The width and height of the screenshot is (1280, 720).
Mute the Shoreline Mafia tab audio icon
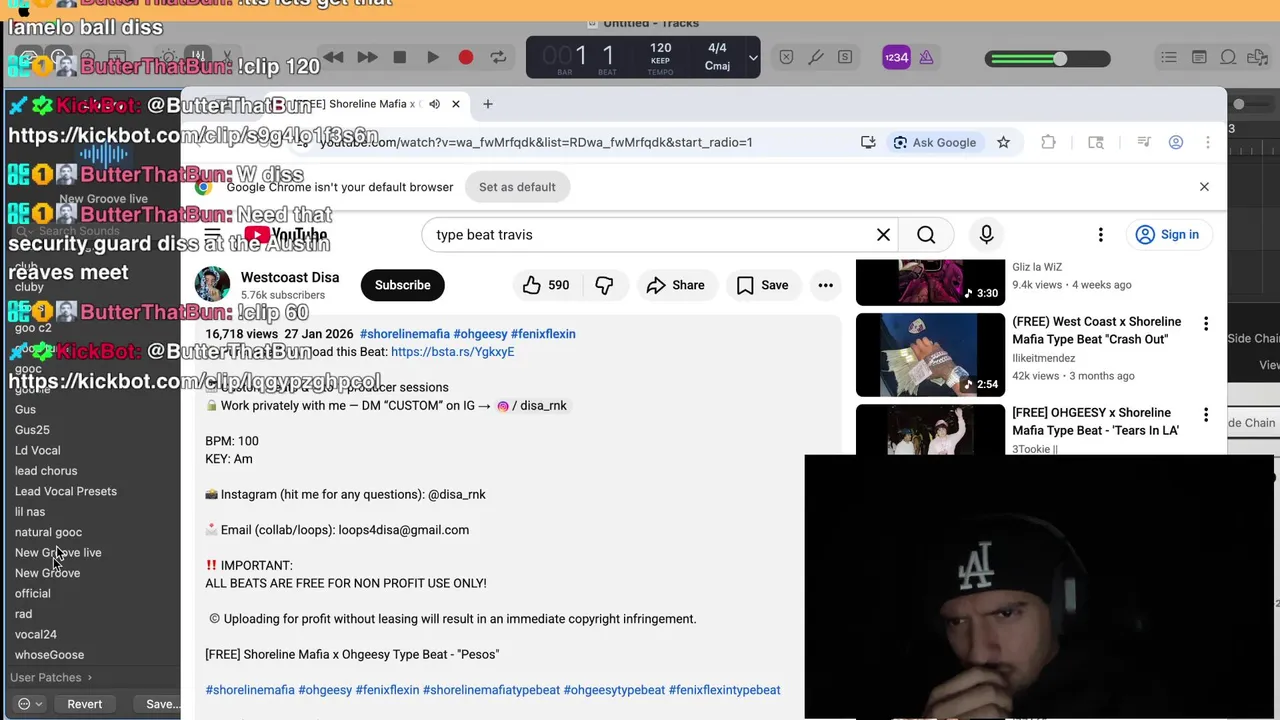(434, 104)
